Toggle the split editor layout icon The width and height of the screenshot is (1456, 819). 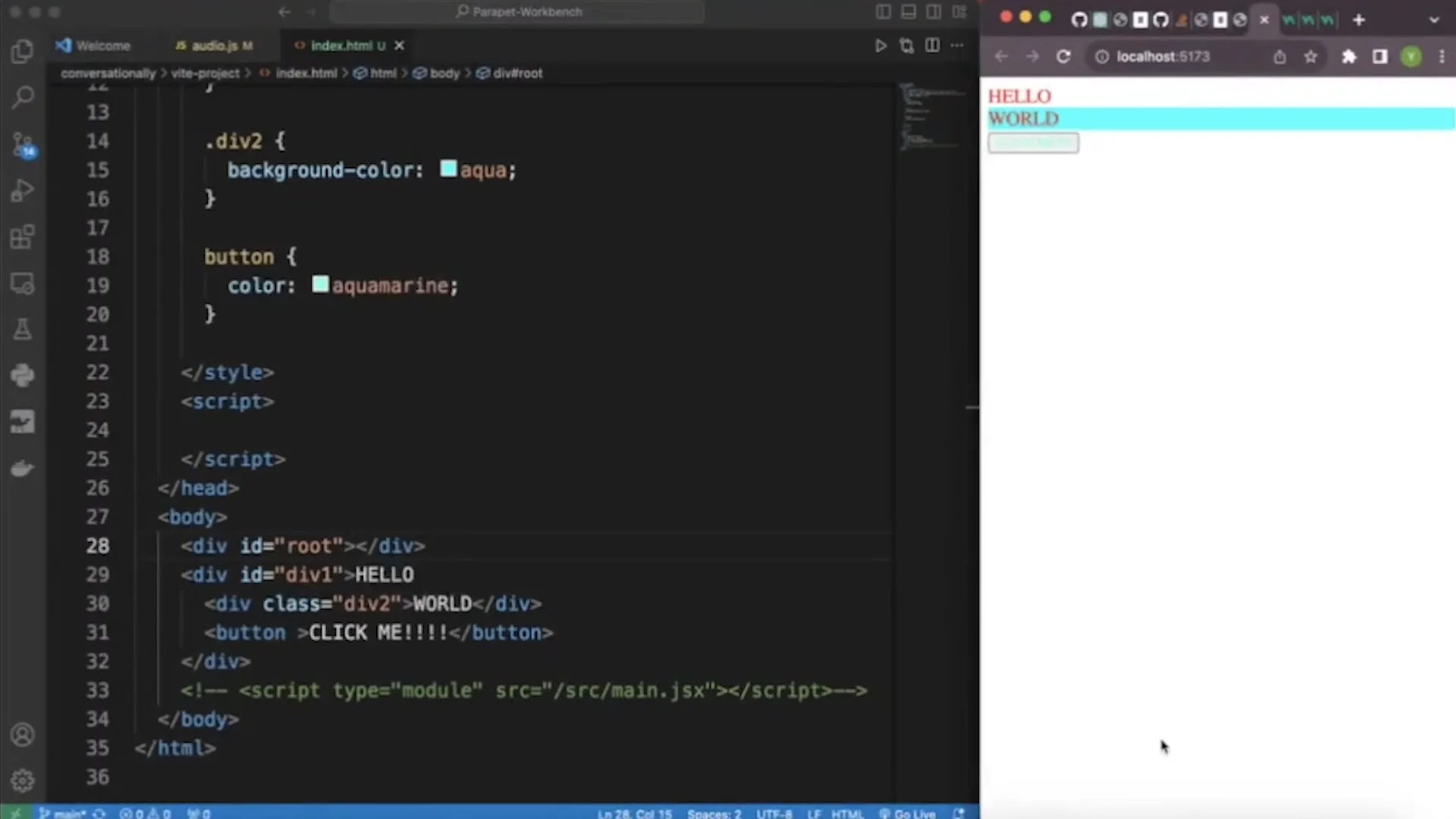click(932, 45)
